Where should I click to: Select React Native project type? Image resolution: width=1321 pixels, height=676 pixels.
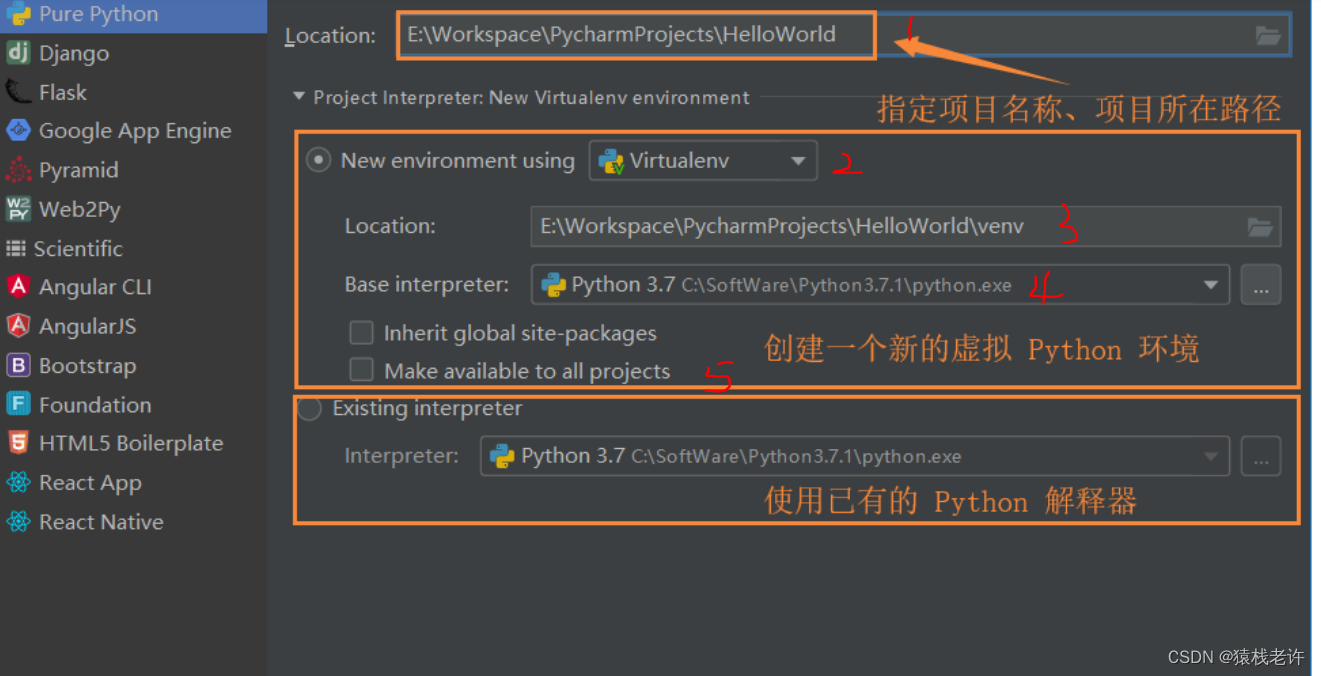101,522
